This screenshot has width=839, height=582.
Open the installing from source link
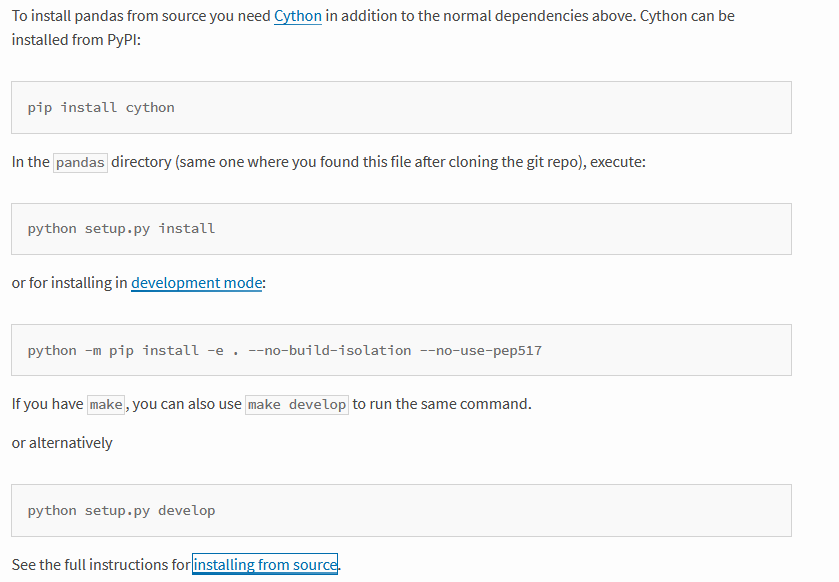[x=265, y=564]
